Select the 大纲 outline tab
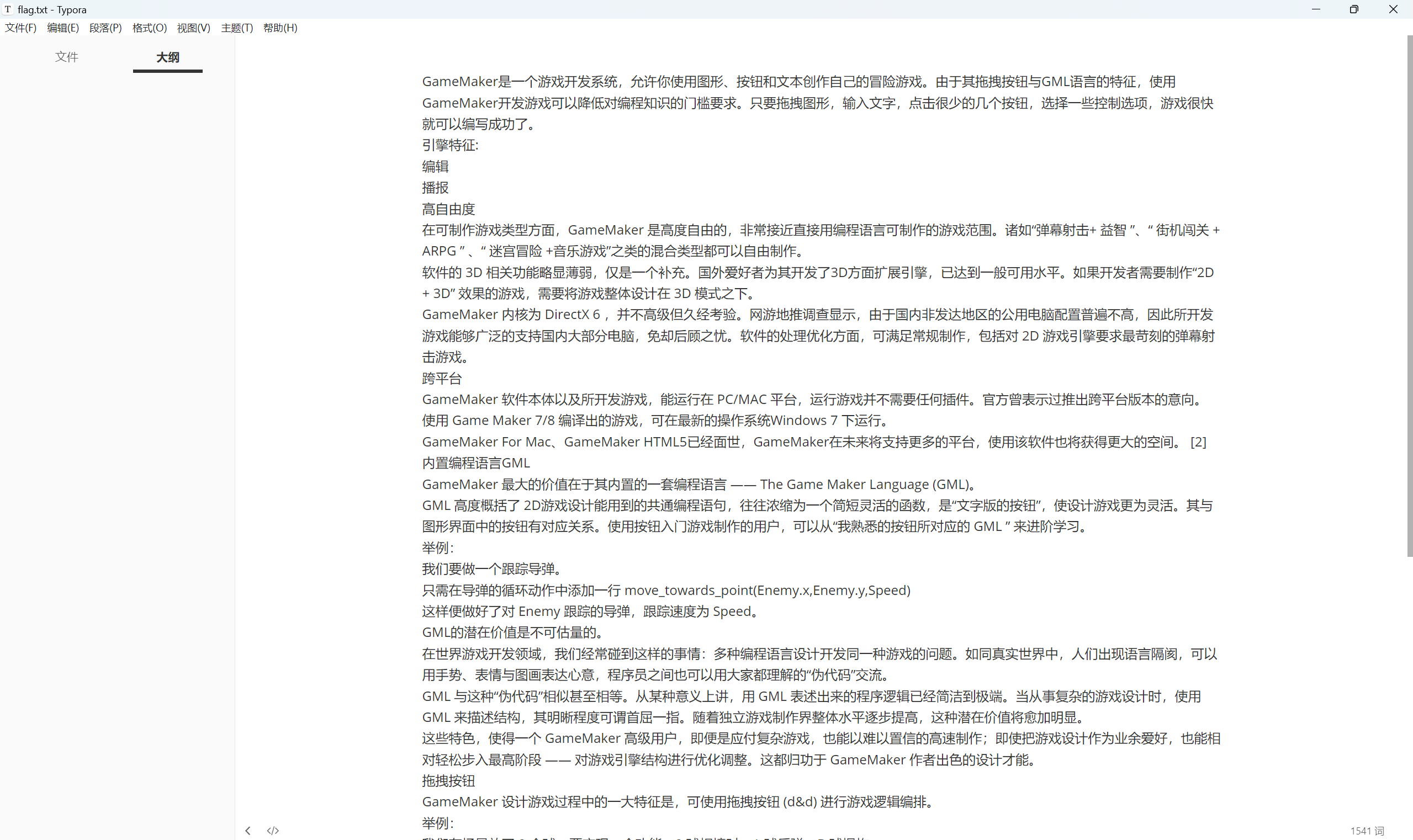The image size is (1413, 840). 168,57
